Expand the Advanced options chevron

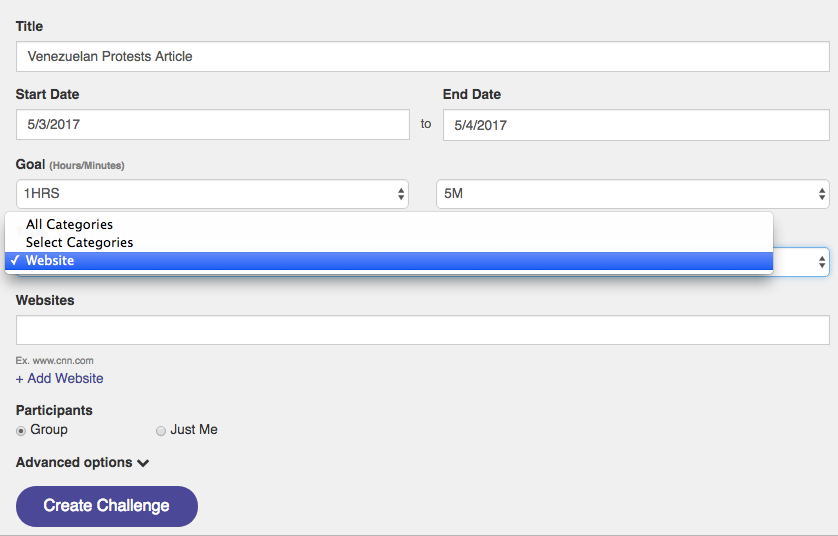coord(143,463)
